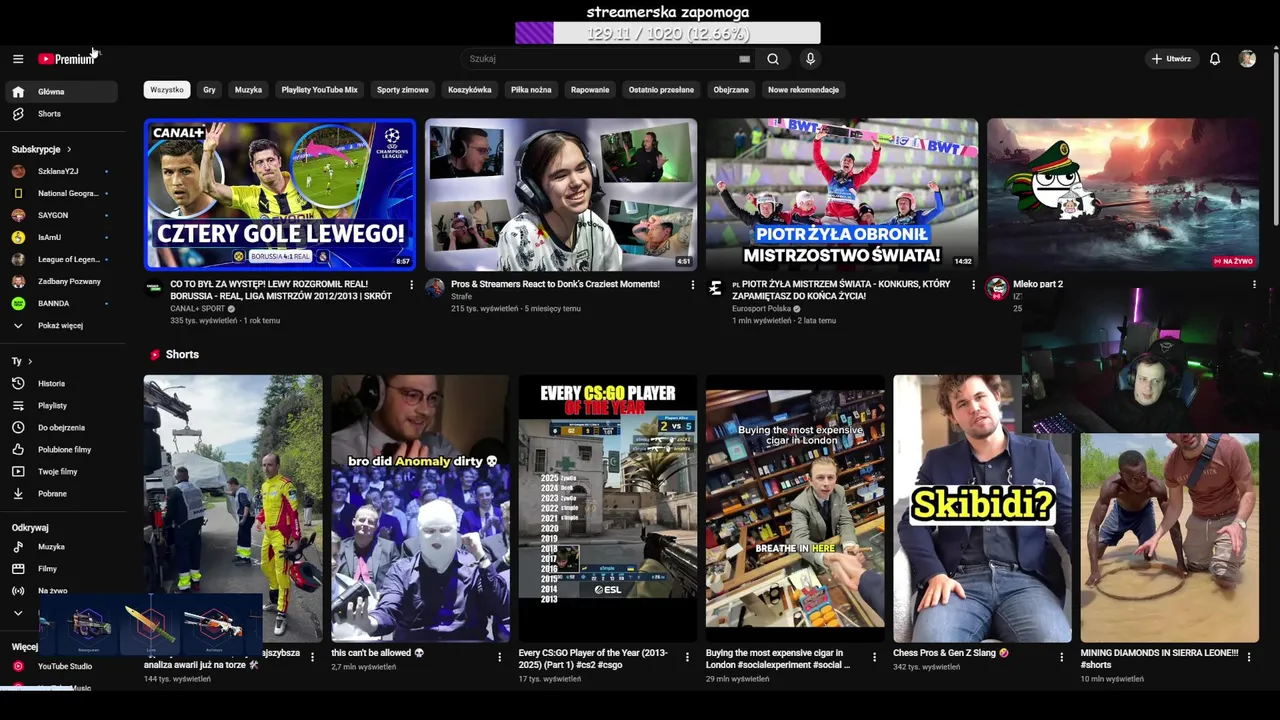The image size is (1280, 720).
Task: Open Every CS:GO Player short
Action: click(x=607, y=508)
